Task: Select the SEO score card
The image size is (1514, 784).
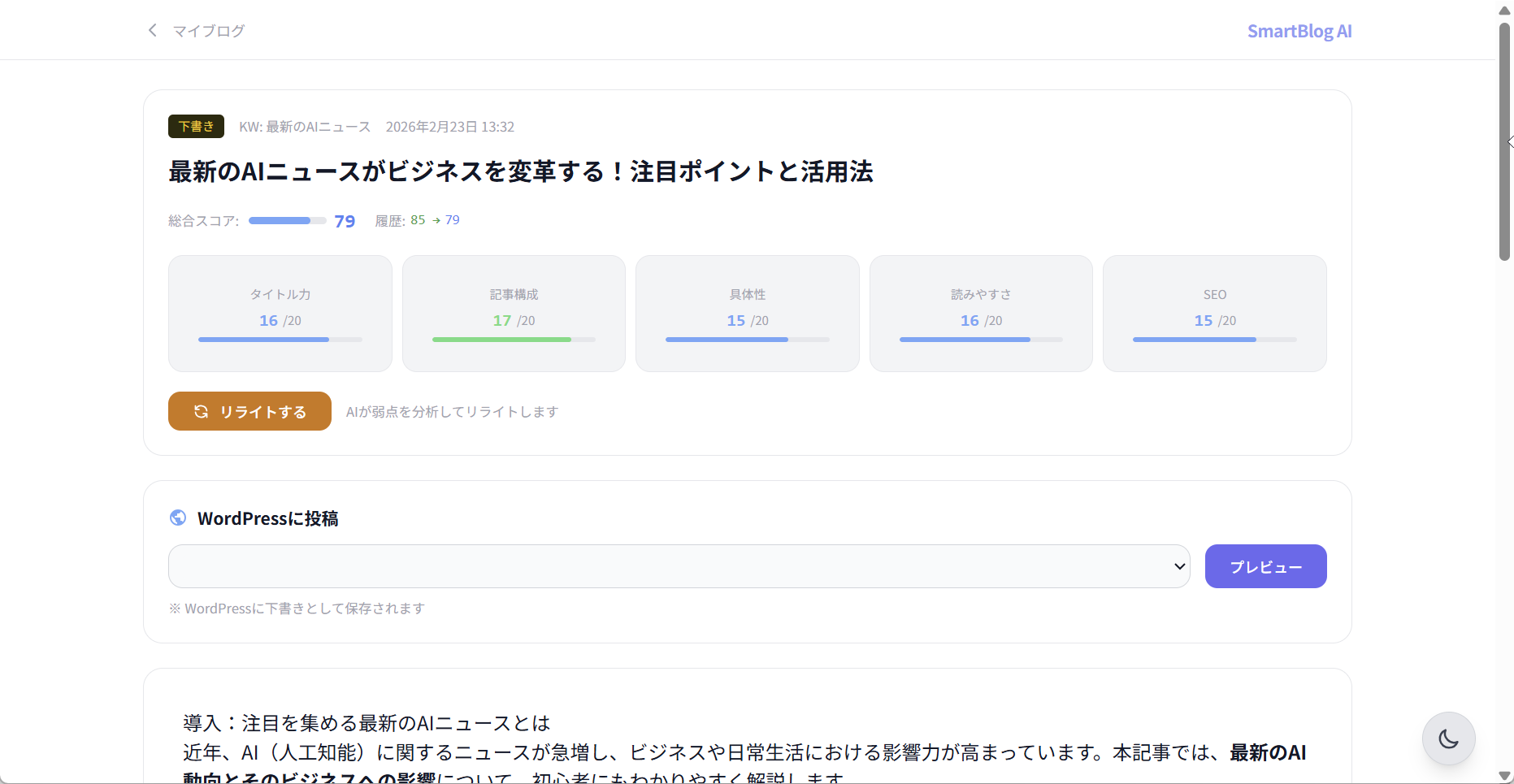Action: point(1214,314)
